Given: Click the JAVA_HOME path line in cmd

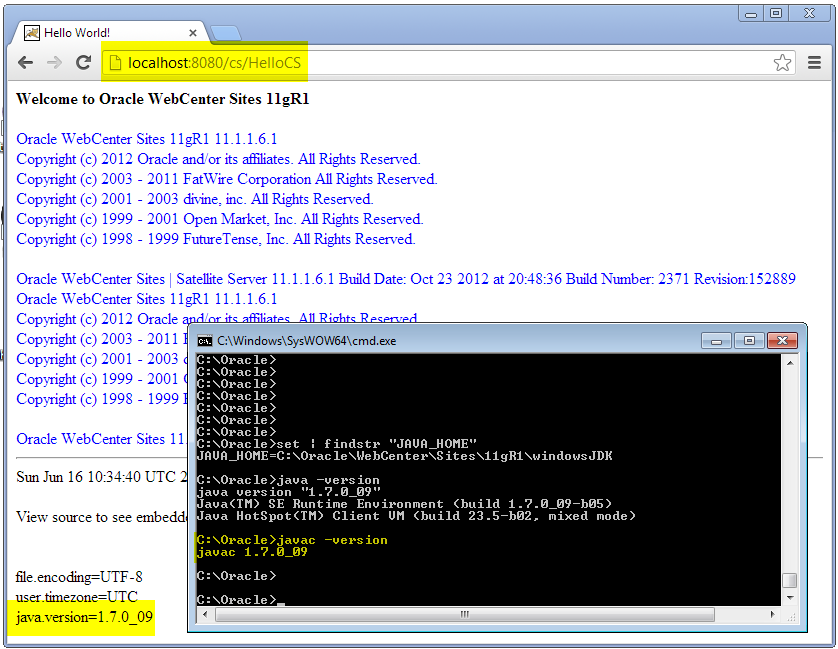Looking at the screenshot, I should [x=405, y=457].
